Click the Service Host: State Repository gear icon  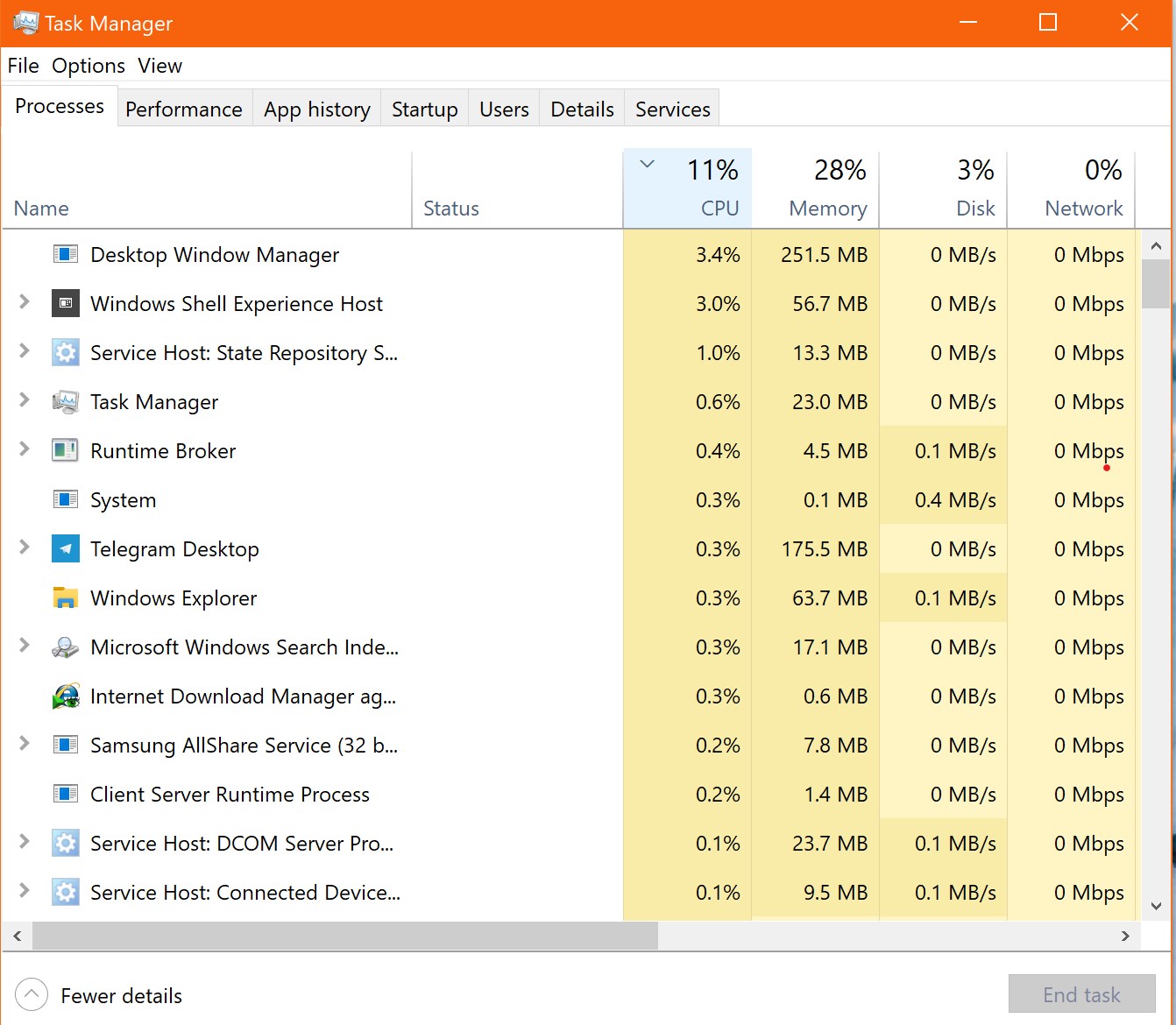pos(66,353)
